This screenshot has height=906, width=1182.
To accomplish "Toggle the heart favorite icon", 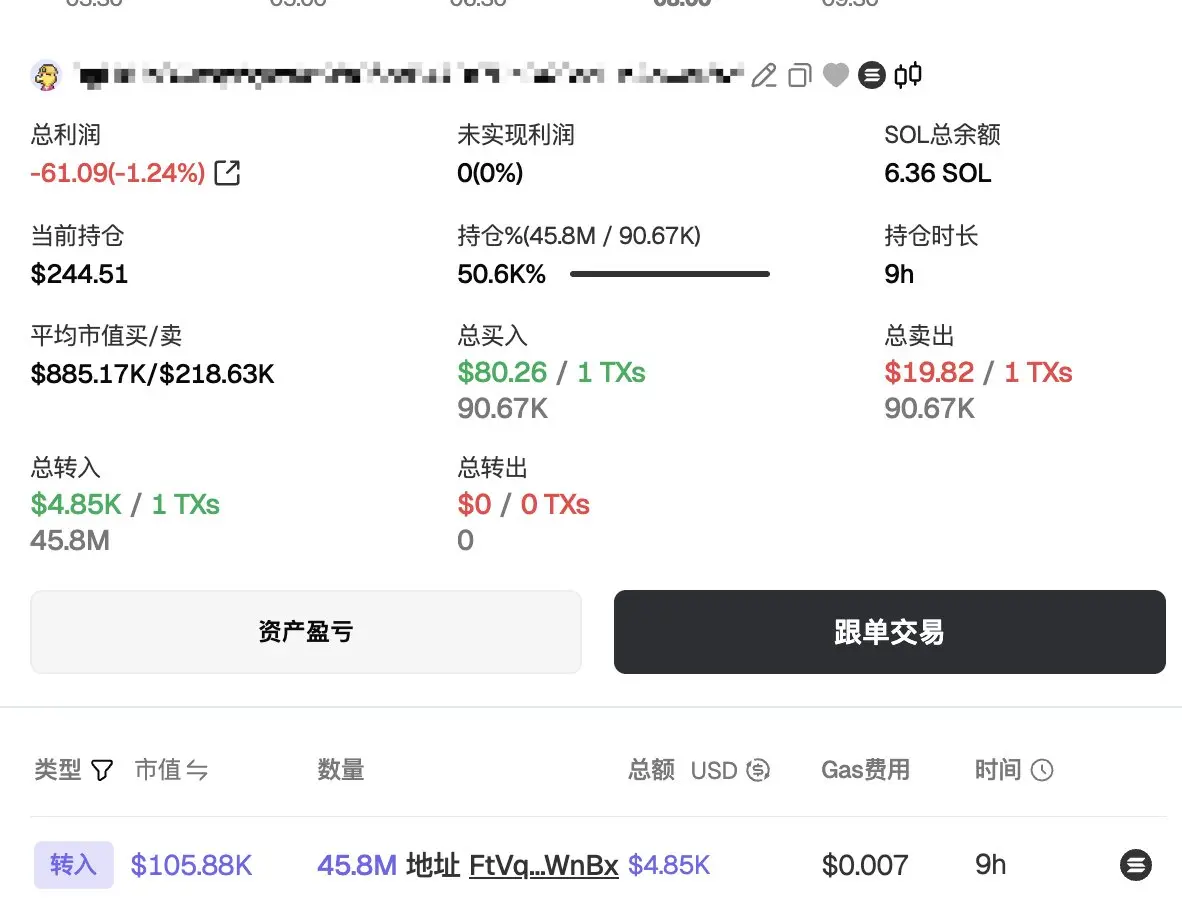I will click(835, 75).
